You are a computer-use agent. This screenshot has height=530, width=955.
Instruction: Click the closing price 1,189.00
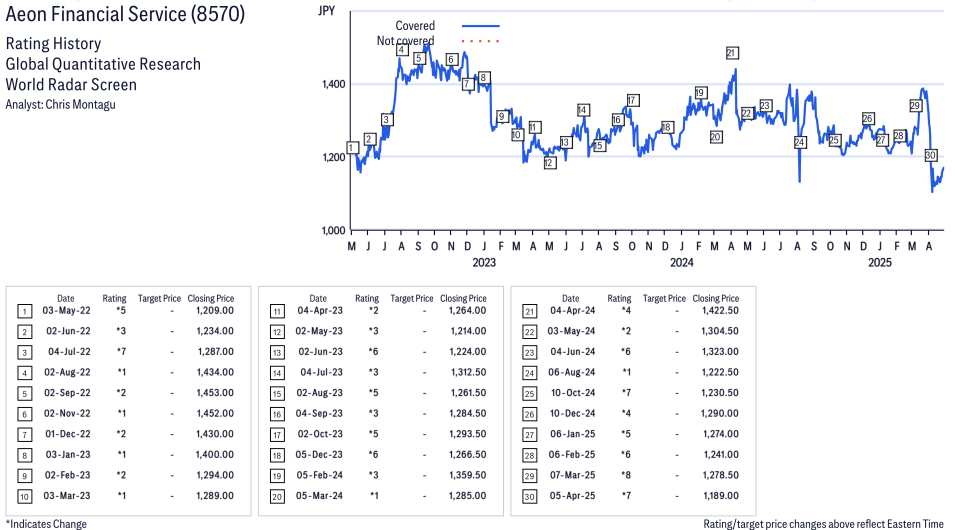click(x=721, y=496)
